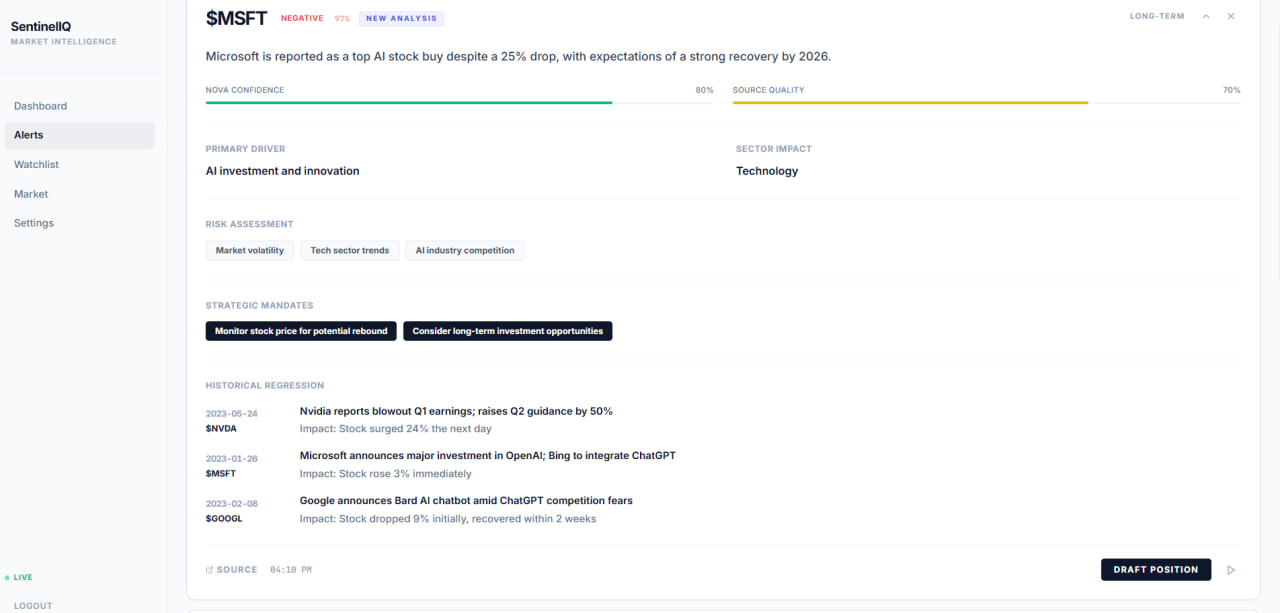
Task: Click the Microsoft top AI stock summary
Action: coord(518,56)
